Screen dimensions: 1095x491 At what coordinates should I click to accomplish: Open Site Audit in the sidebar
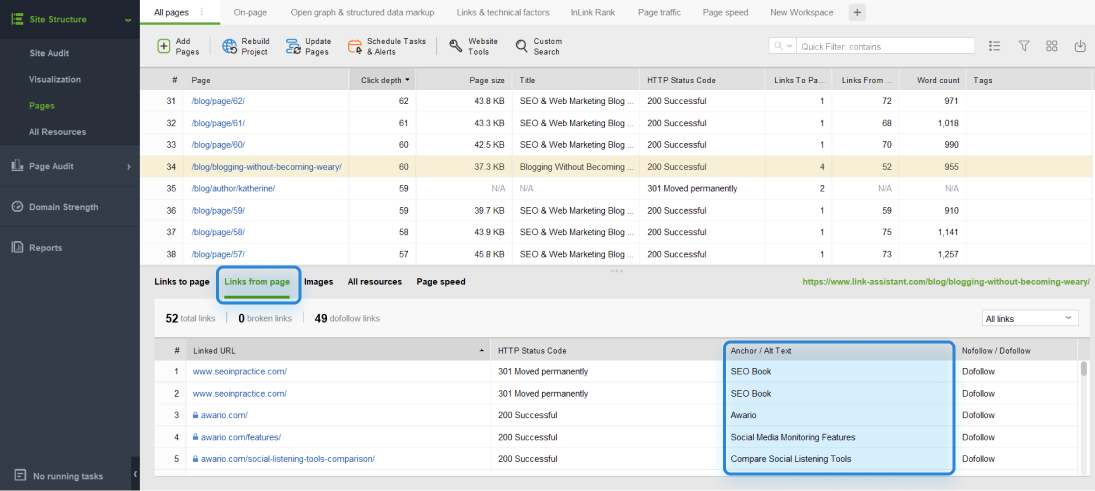tap(49, 53)
